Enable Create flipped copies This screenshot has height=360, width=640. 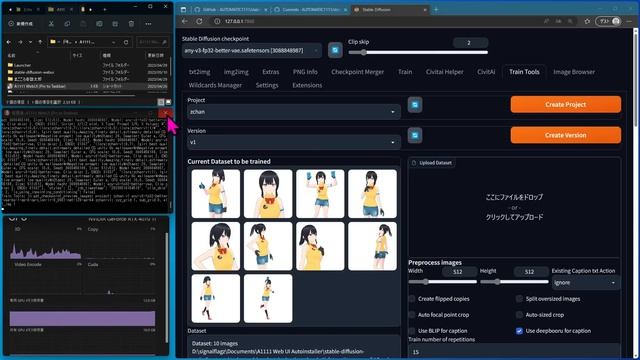pos(412,299)
